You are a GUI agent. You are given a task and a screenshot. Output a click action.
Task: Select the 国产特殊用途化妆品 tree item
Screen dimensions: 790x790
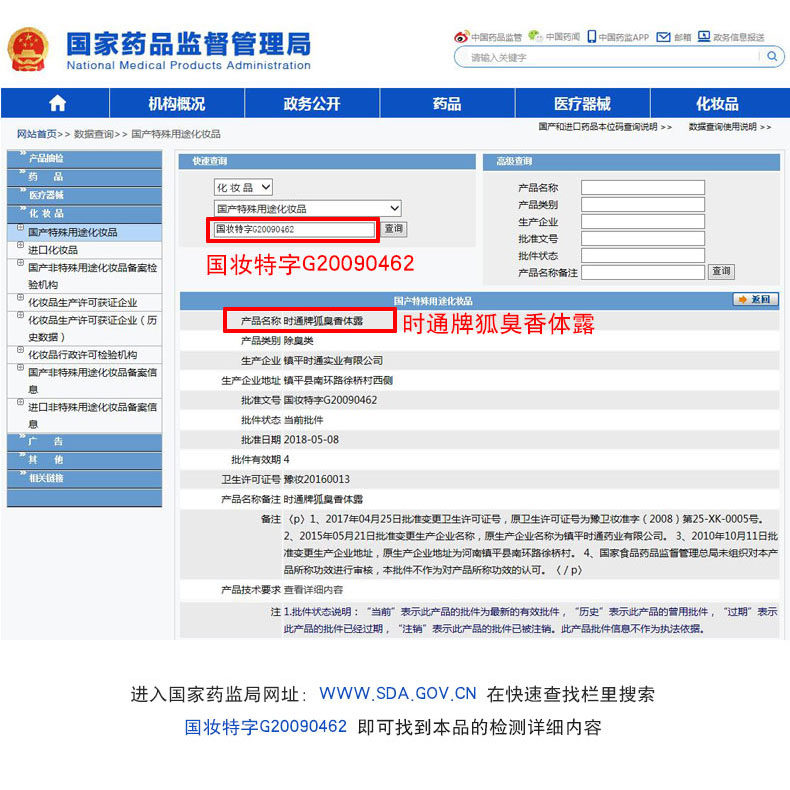coord(73,232)
